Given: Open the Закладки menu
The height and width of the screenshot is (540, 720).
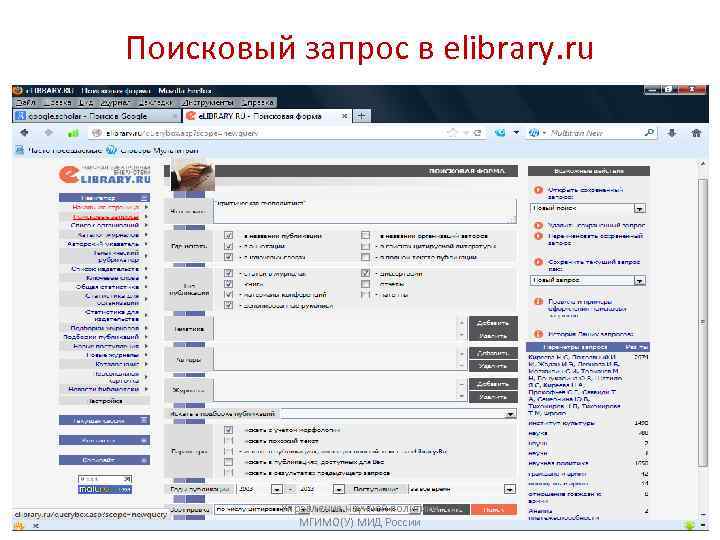Looking at the screenshot, I should pos(156,102).
